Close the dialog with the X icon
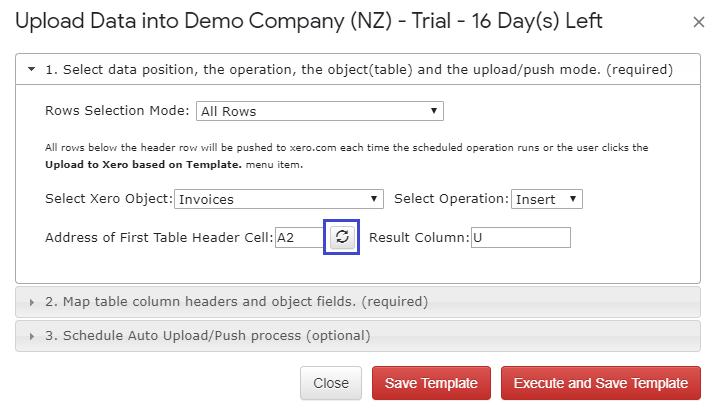Image resolution: width=713 pixels, height=409 pixels. coord(698,22)
